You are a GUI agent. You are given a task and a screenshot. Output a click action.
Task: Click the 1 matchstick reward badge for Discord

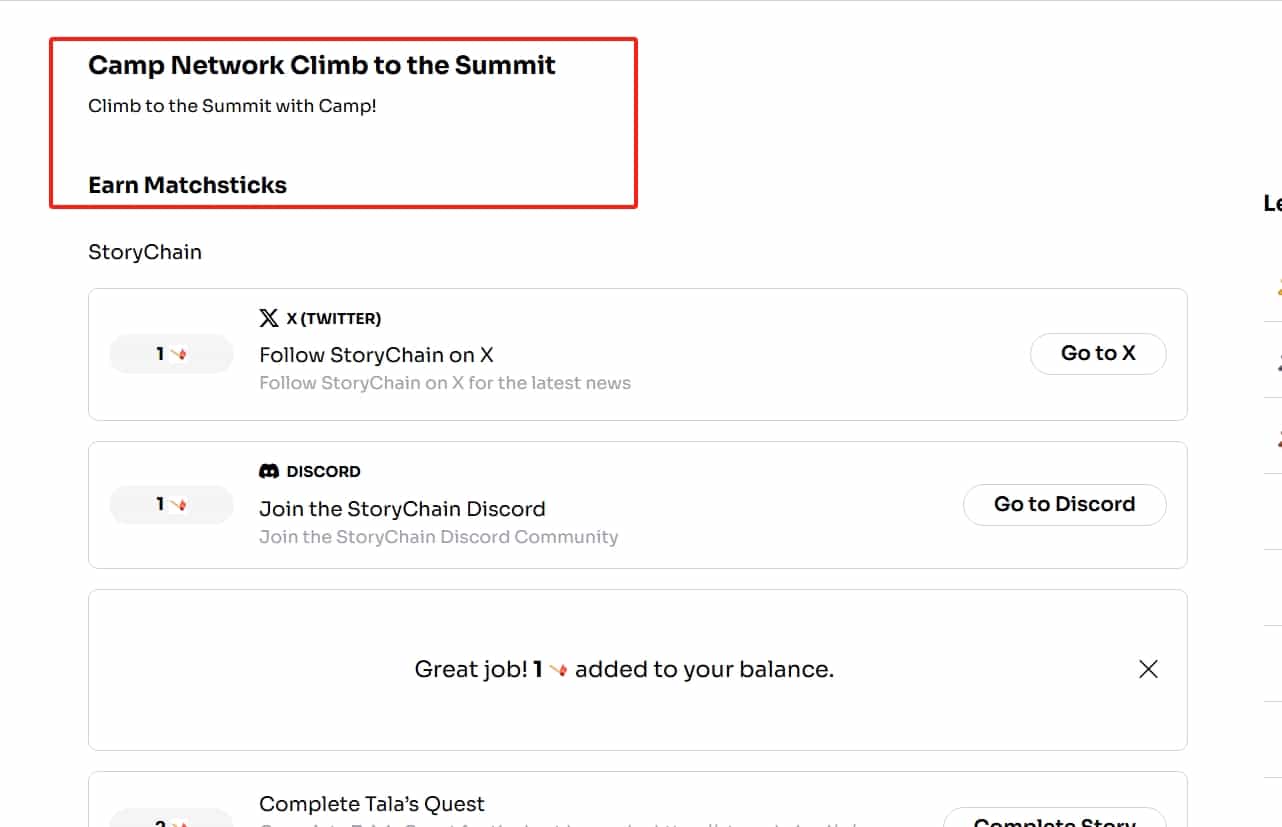(x=171, y=505)
